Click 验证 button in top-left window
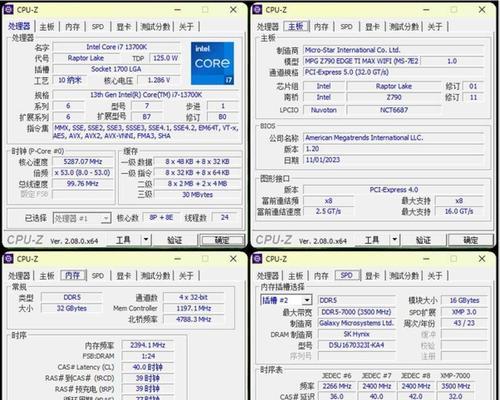 (x=174, y=240)
